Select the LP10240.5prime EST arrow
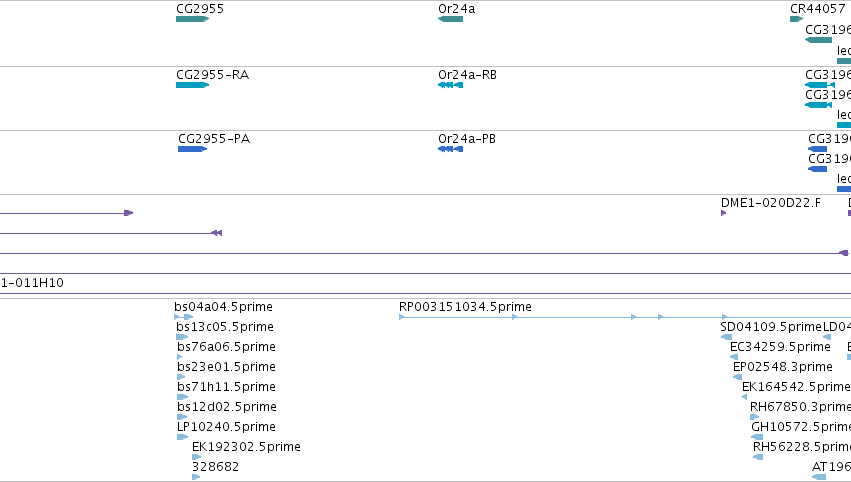The width and height of the screenshot is (851, 482). tap(182, 437)
